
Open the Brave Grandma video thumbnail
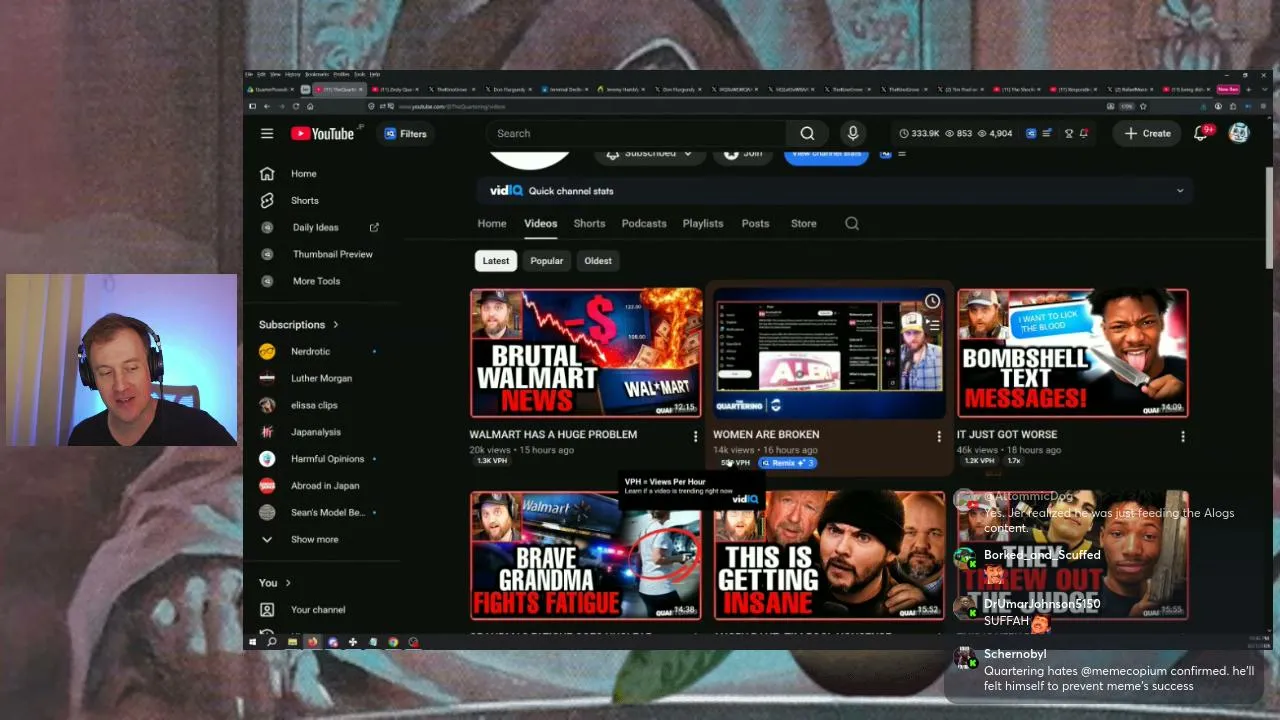(586, 555)
